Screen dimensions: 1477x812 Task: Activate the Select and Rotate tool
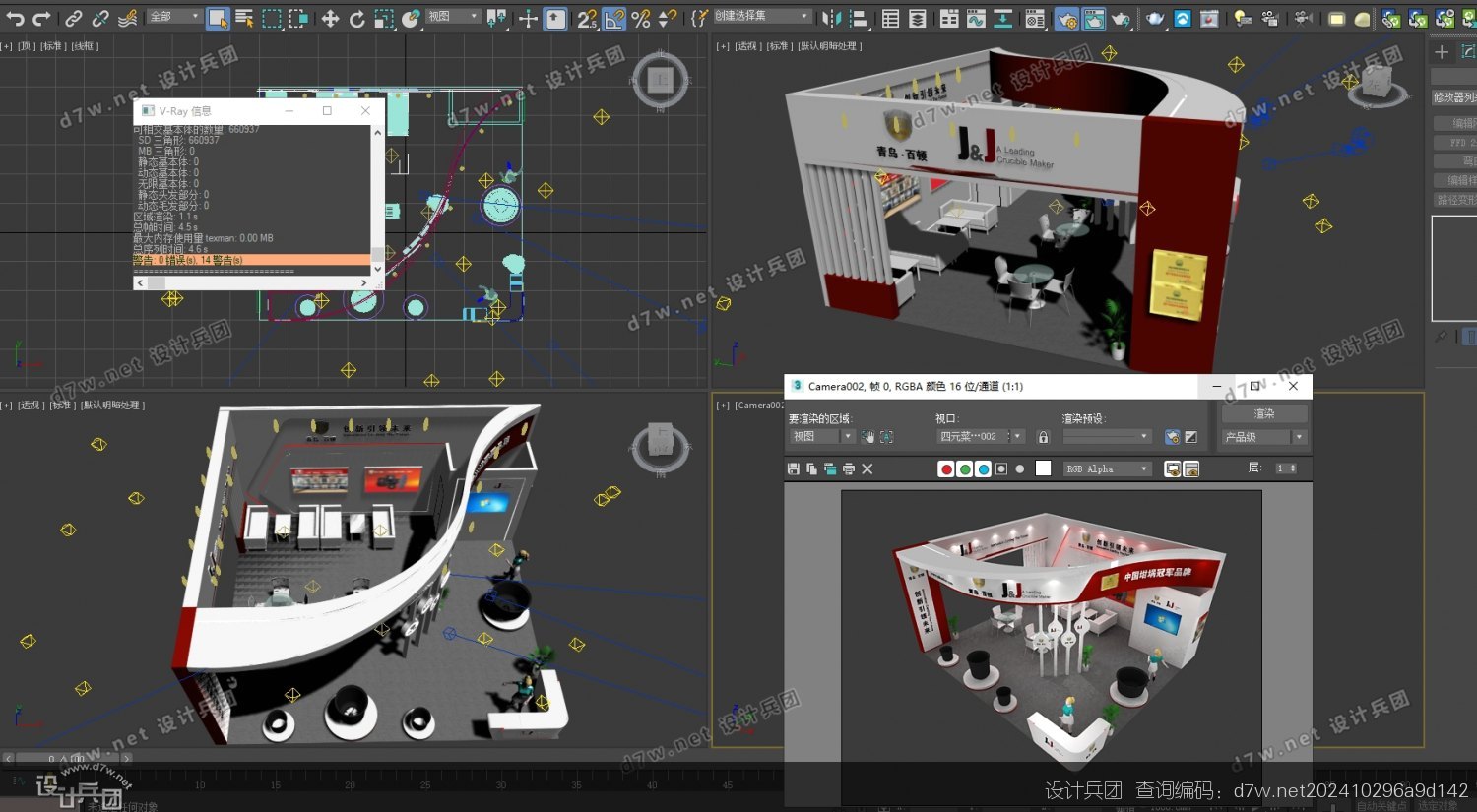pos(356,19)
